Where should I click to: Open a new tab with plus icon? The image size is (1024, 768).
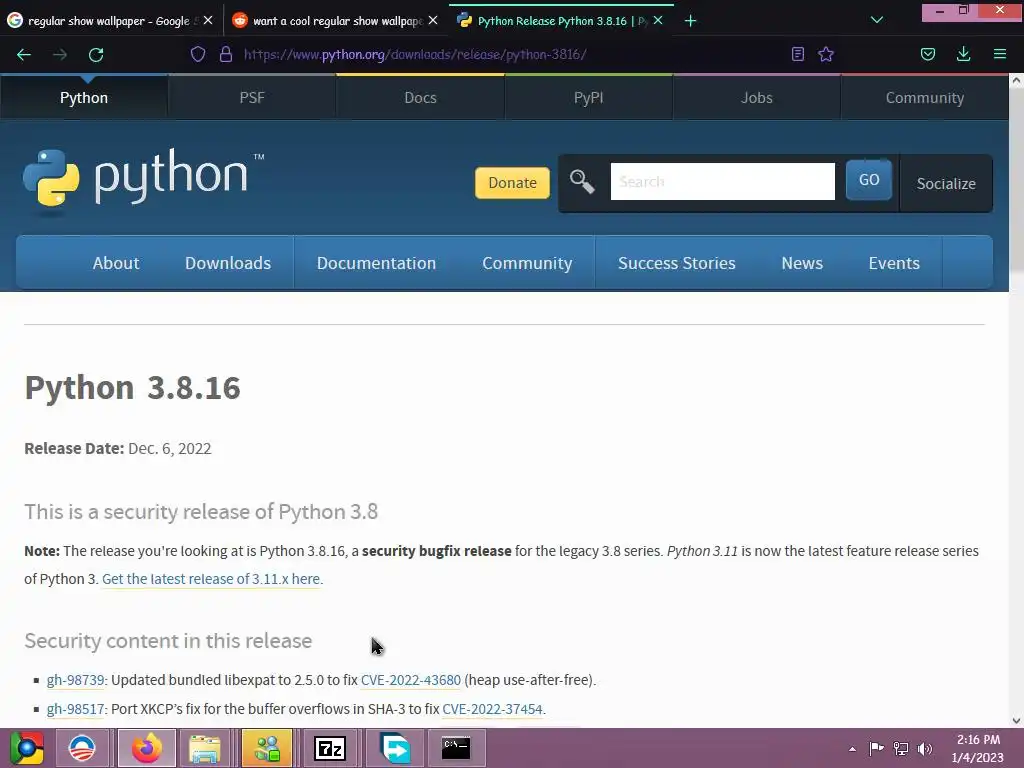(690, 21)
